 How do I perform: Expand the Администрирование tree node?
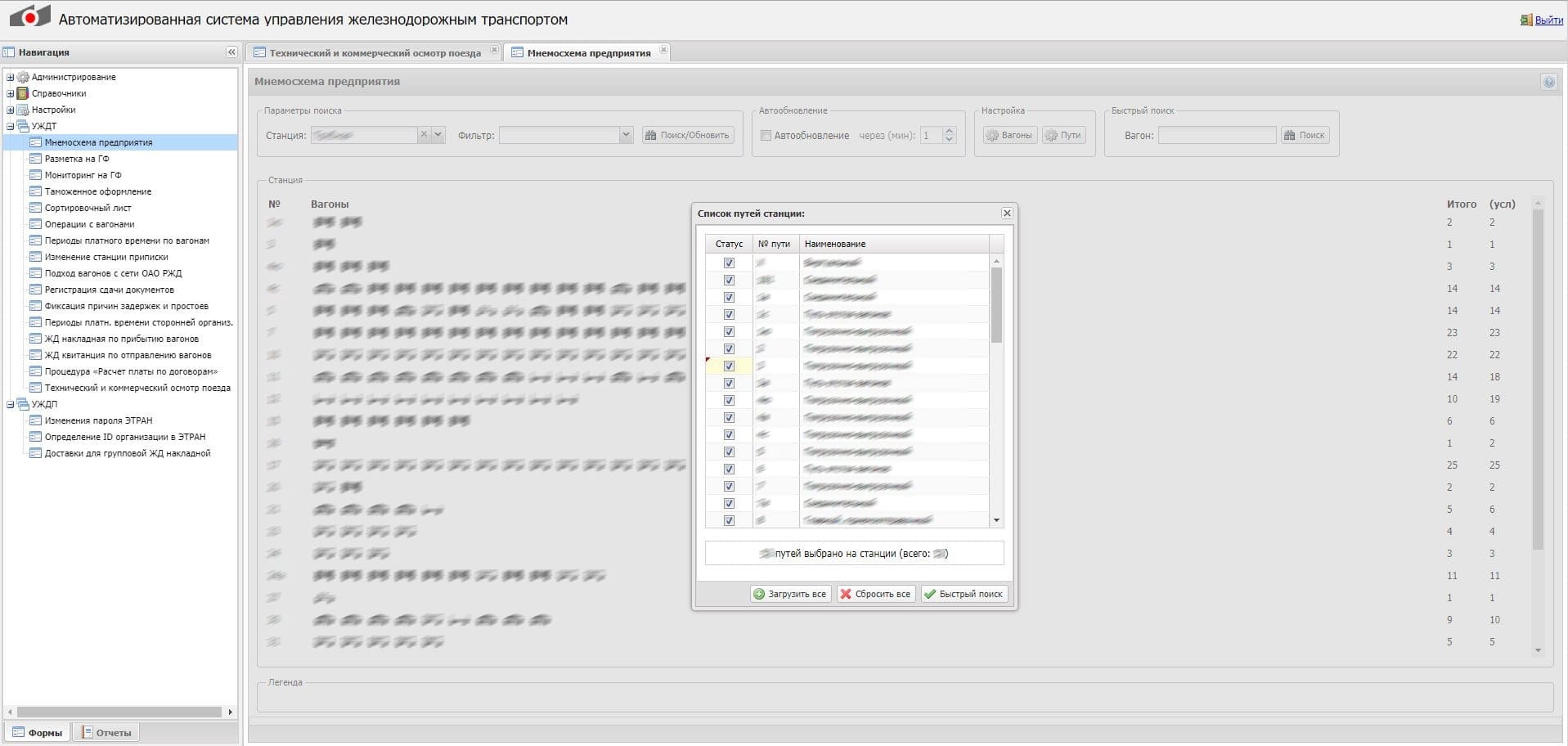[11, 78]
